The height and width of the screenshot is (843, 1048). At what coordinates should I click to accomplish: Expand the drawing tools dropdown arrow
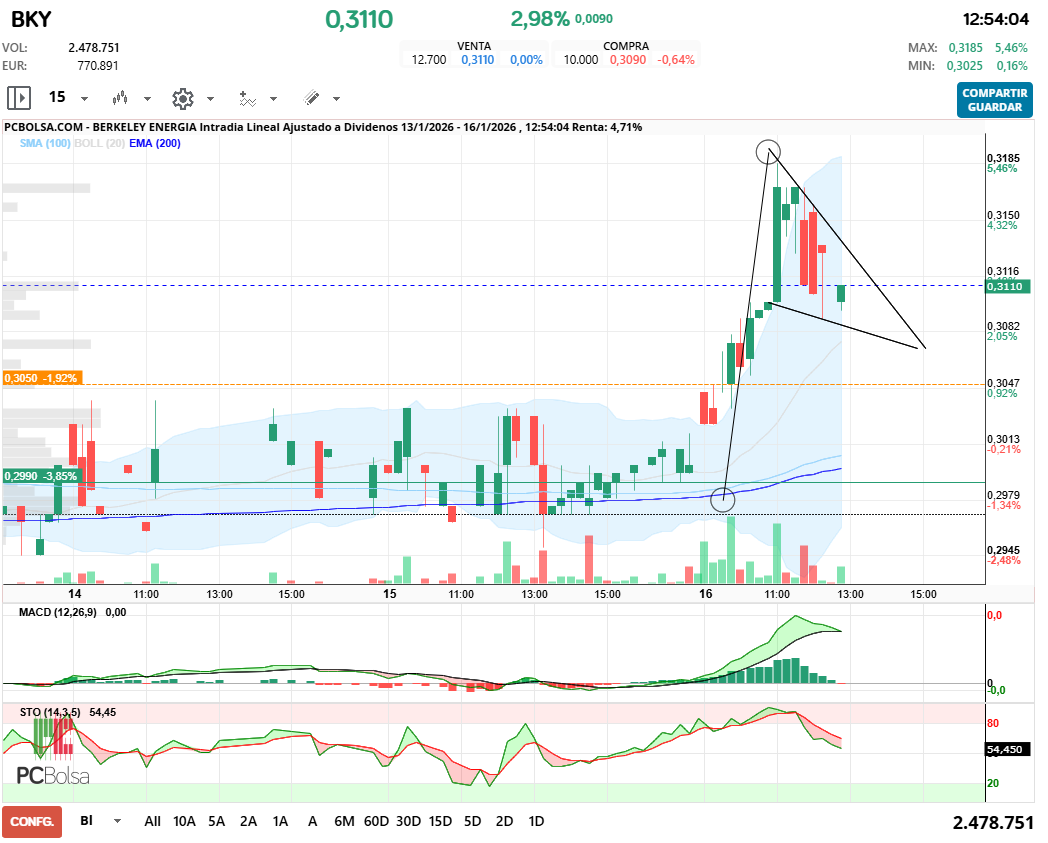[336, 99]
